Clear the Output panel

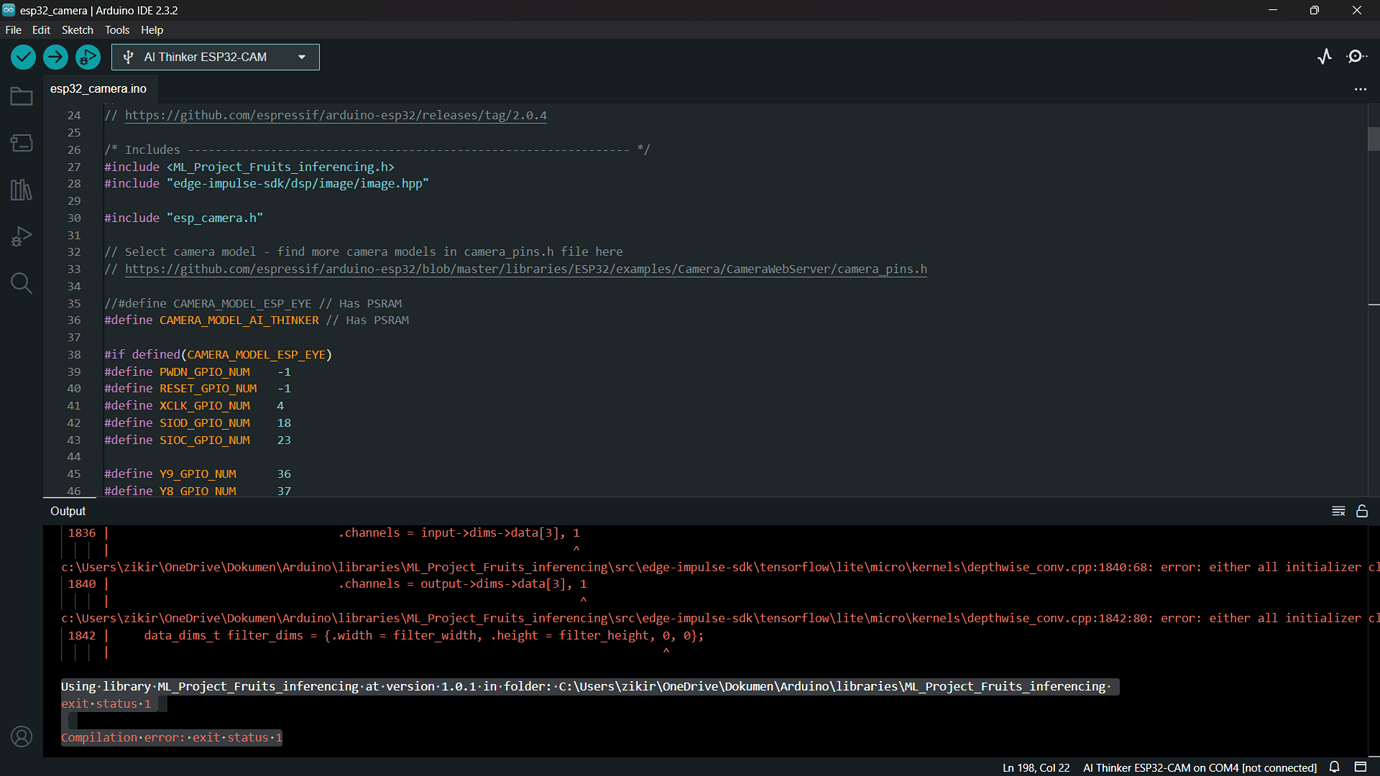coord(1338,511)
